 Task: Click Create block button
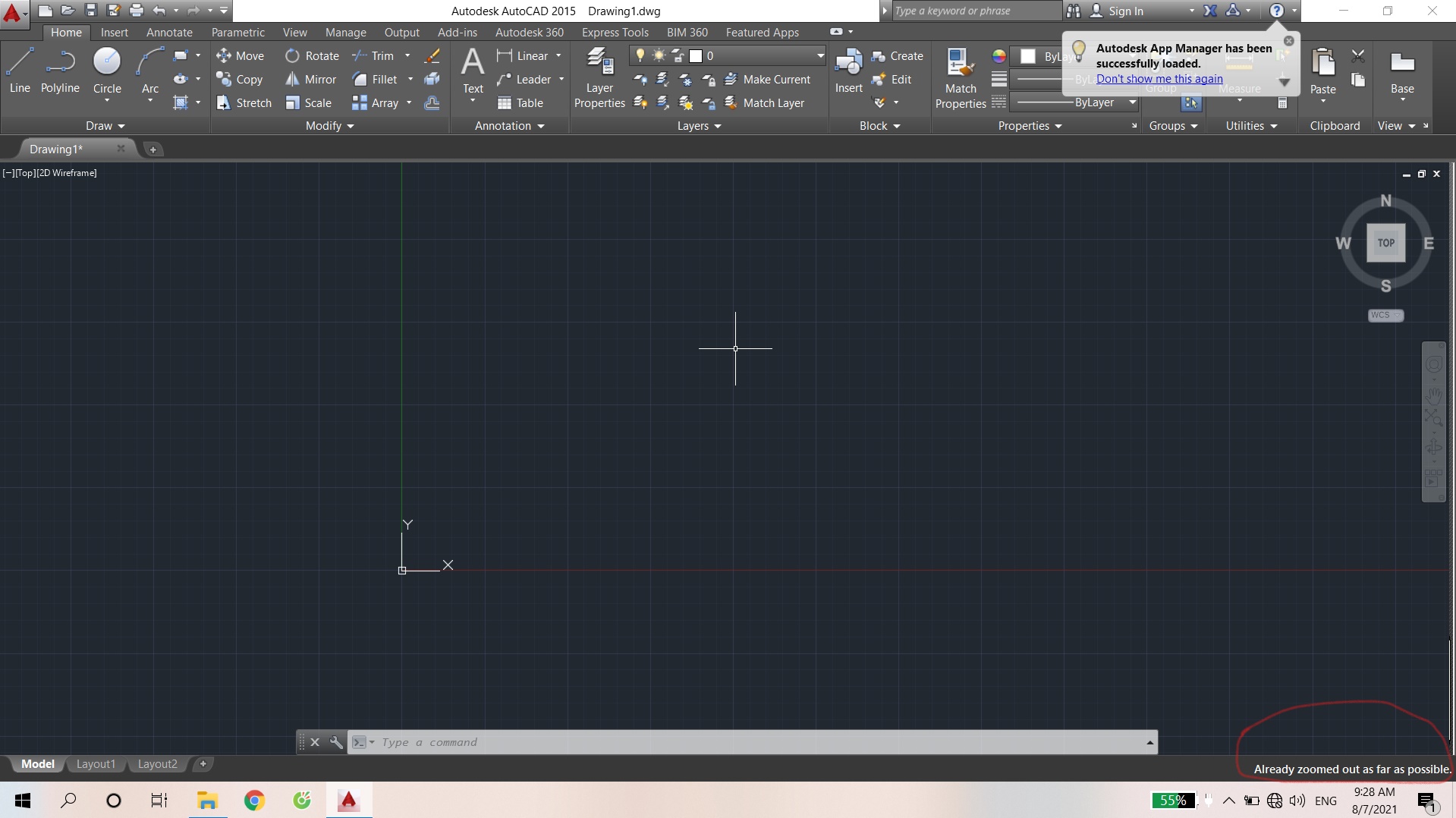tap(898, 56)
